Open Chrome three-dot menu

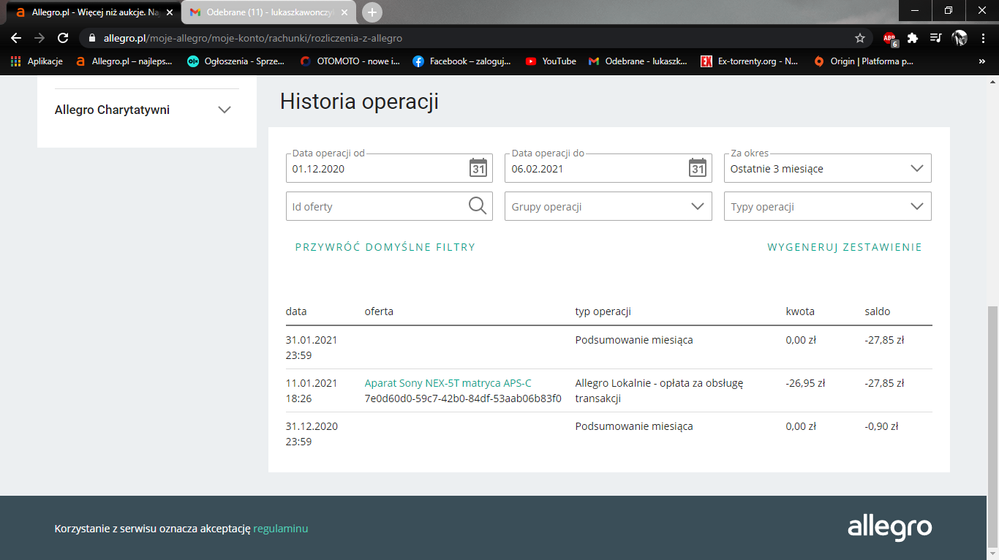tap(983, 38)
